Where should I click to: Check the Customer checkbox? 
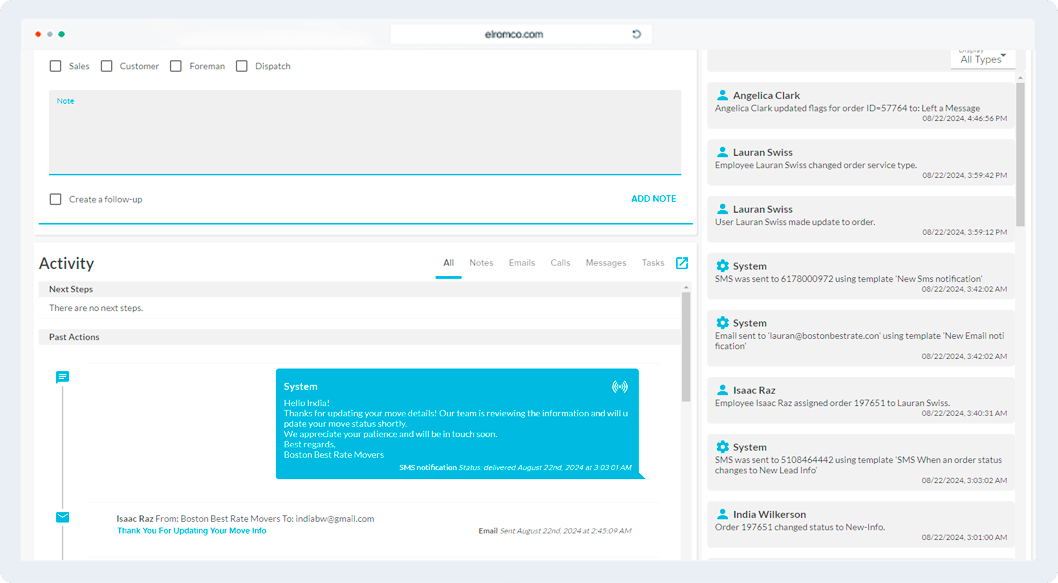tap(107, 66)
